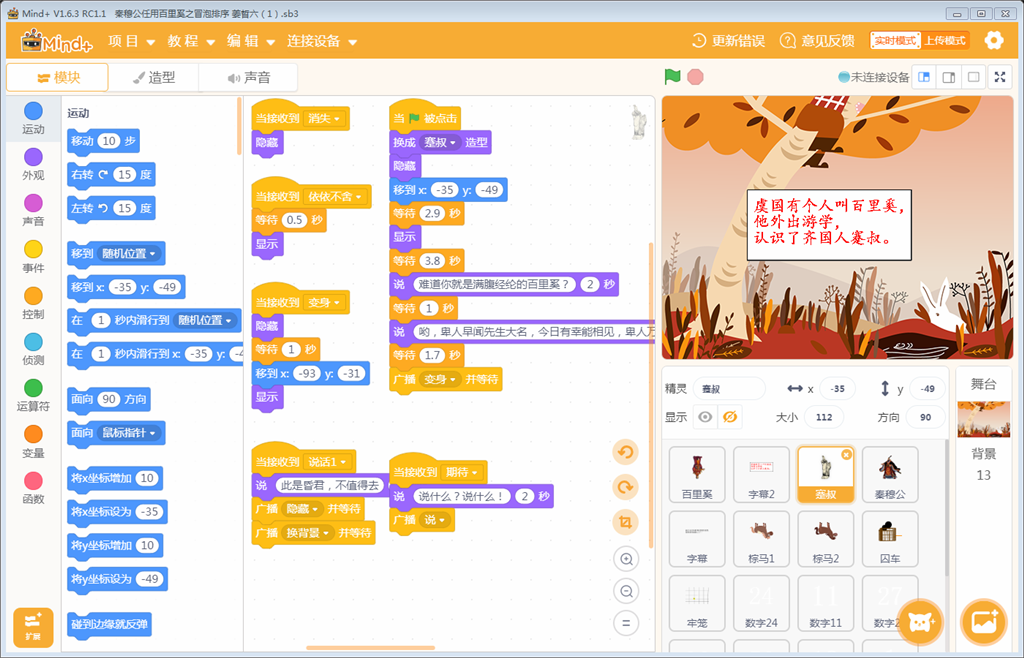Add a new backdrop with image button
The width and height of the screenshot is (1024, 658).
984,622
